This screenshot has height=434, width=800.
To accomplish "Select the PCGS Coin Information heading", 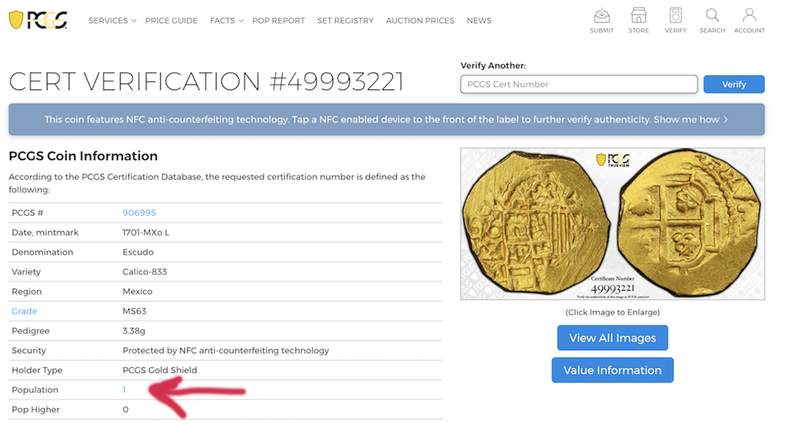I will (x=83, y=156).
